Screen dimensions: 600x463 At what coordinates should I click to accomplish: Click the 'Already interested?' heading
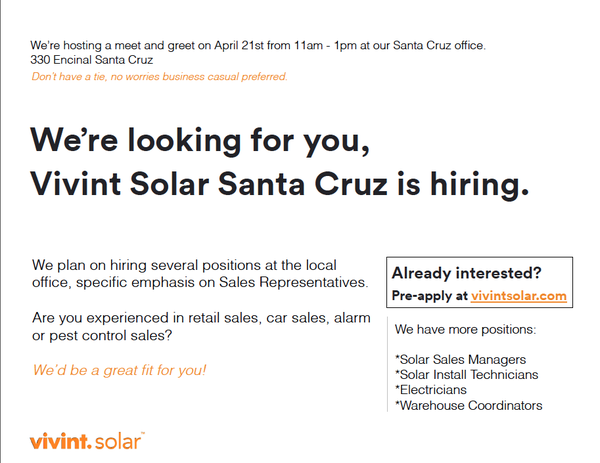[466, 273]
